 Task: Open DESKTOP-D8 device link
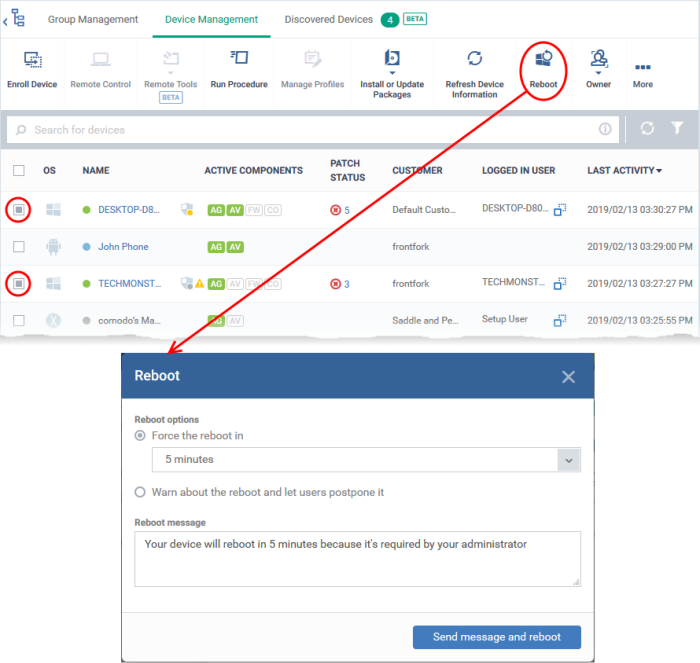coord(129,209)
